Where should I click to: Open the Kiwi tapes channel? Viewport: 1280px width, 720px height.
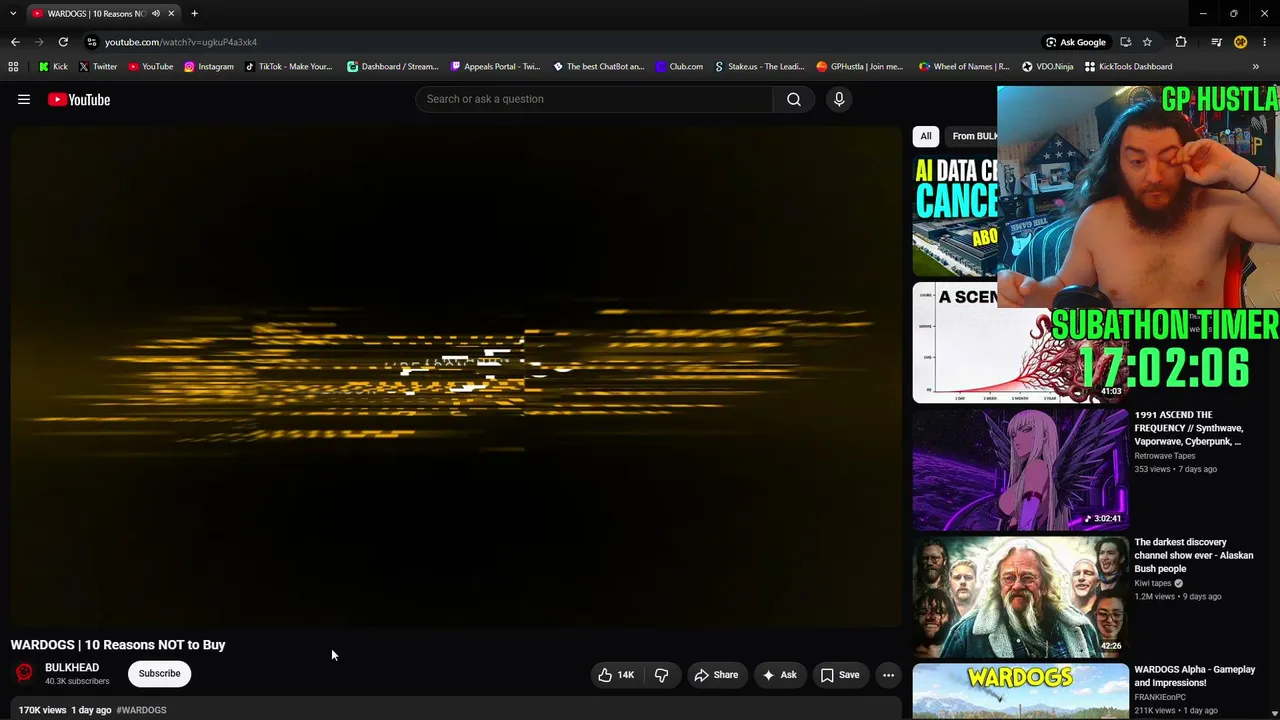point(1152,583)
